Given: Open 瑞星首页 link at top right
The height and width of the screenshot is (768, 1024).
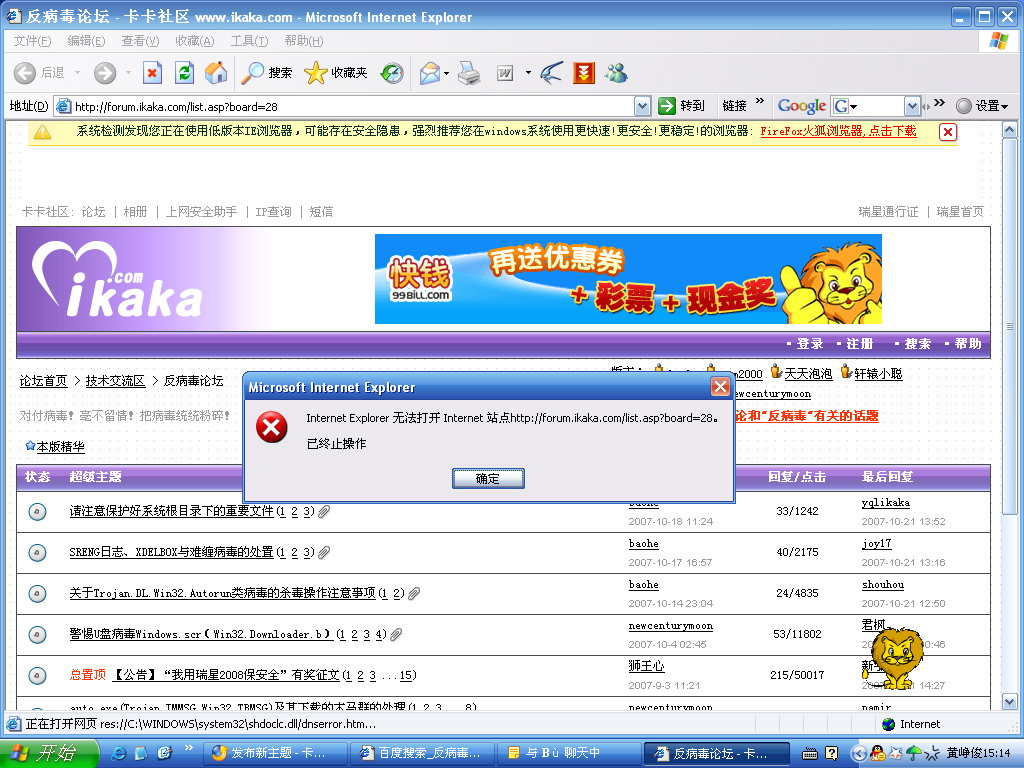Looking at the screenshot, I should [x=960, y=212].
